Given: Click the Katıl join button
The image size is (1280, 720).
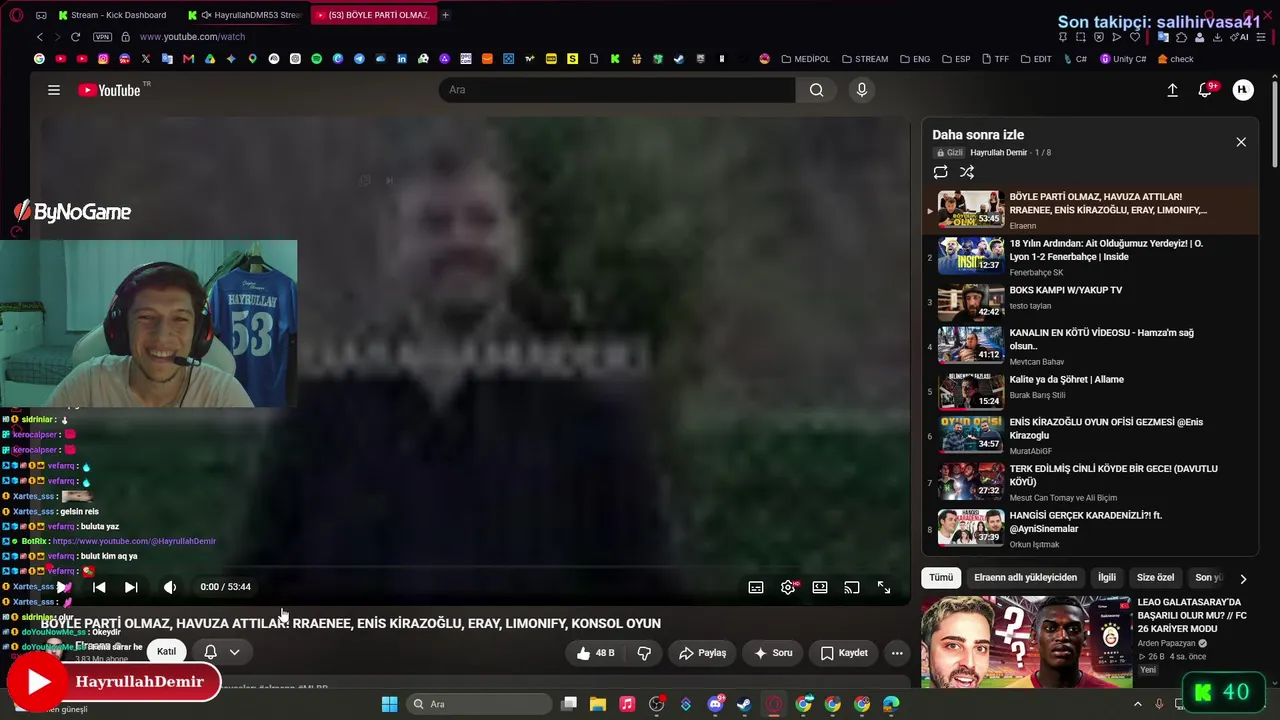Looking at the screenshot, I should pos(166,652).
